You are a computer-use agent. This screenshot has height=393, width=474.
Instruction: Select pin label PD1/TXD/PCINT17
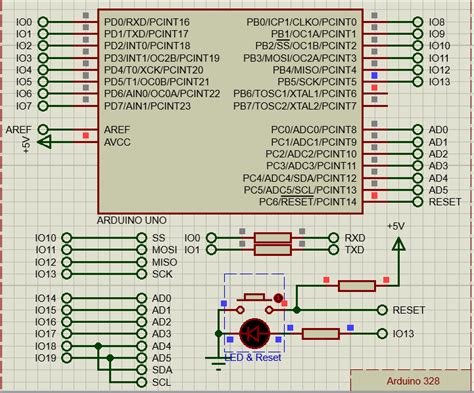[x=146, y=34]
